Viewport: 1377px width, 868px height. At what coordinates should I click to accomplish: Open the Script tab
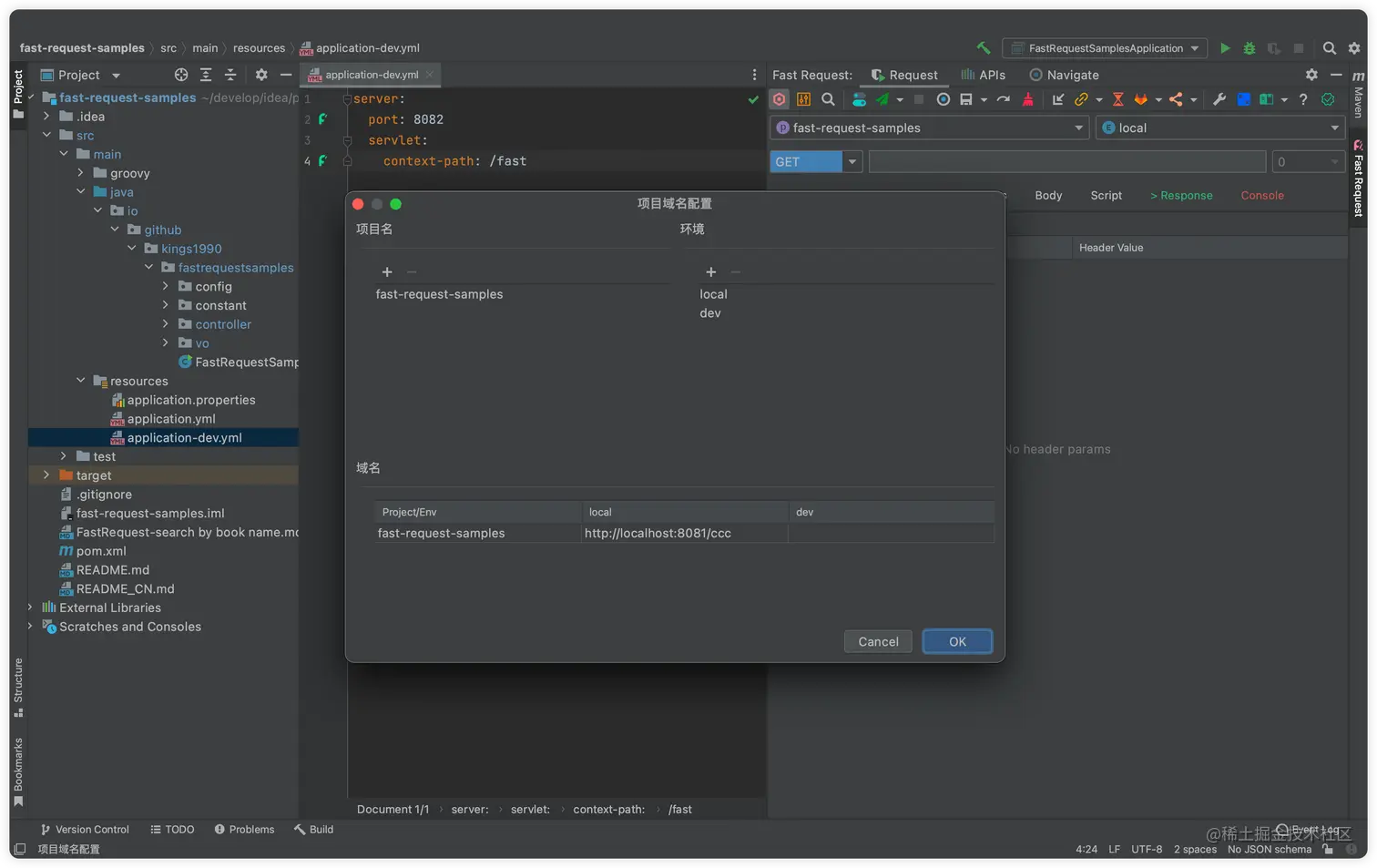1107,196
